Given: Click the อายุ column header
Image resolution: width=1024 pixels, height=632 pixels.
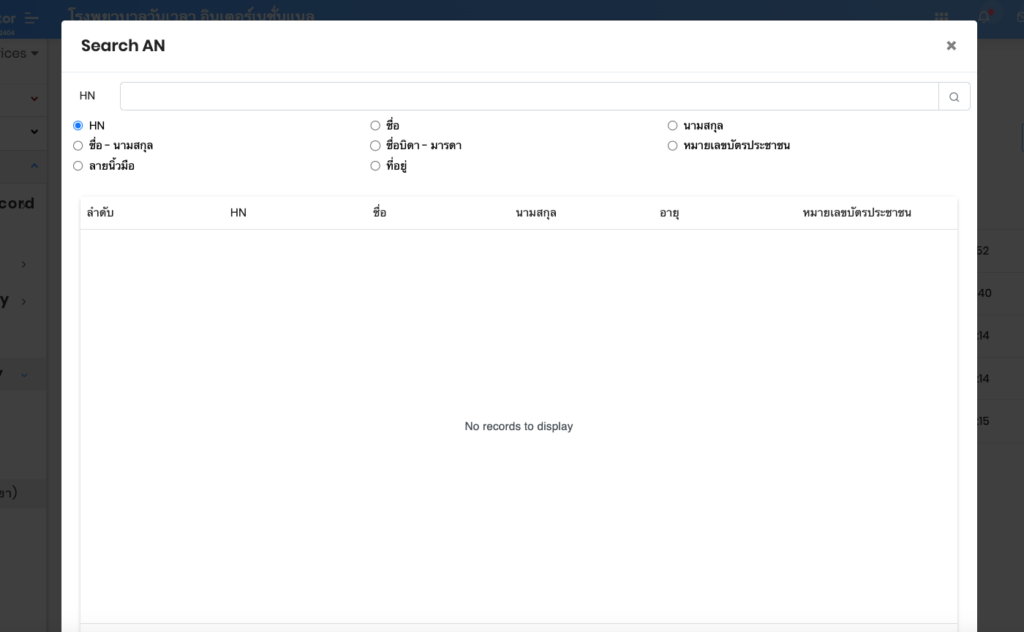Looking at the screenshot, I should pos(669,213).
